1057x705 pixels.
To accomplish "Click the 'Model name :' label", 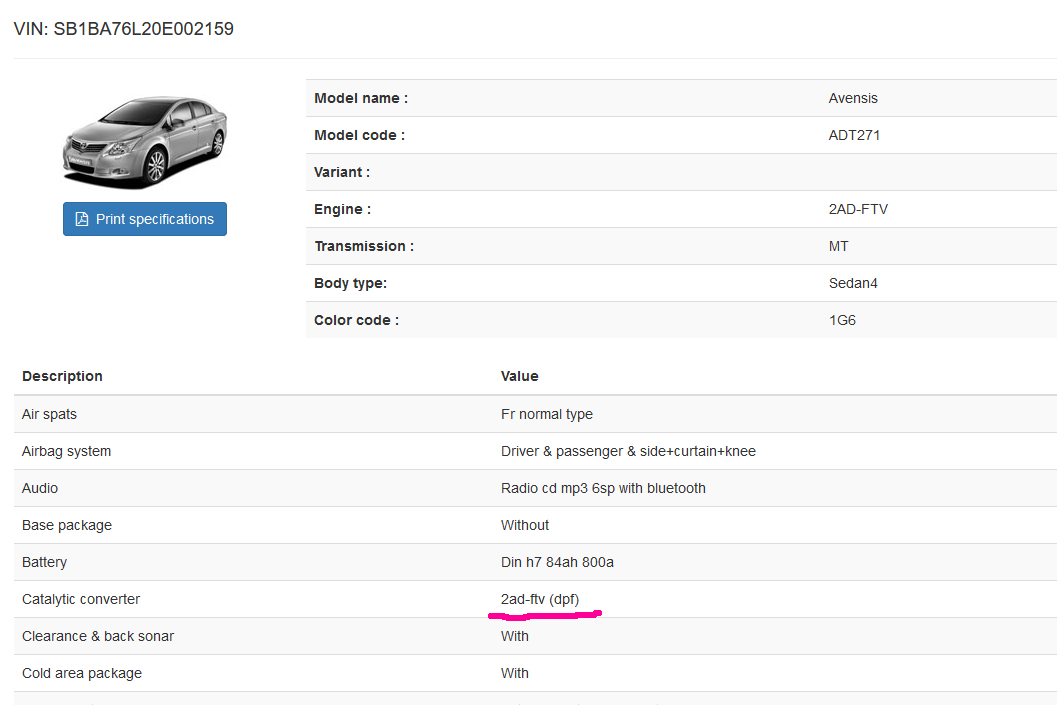I will (361, 98).
